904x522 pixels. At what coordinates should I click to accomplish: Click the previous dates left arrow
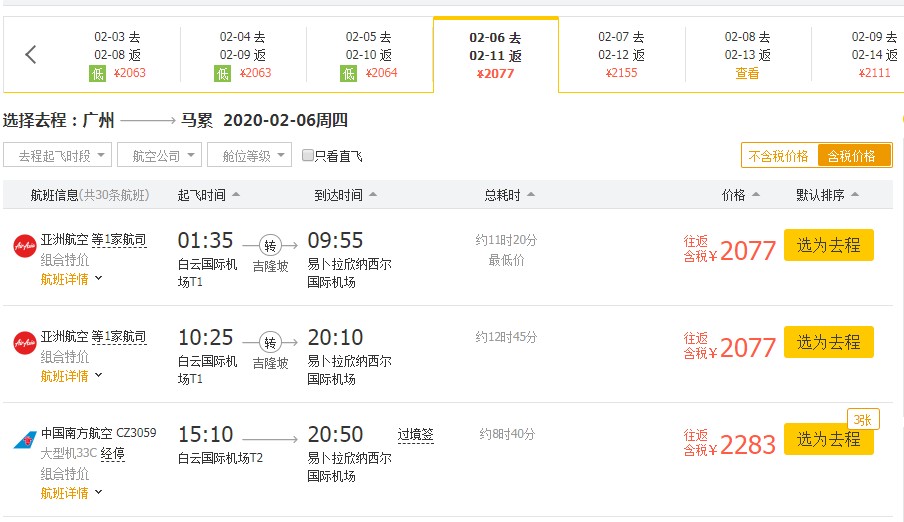pos(31,55)
